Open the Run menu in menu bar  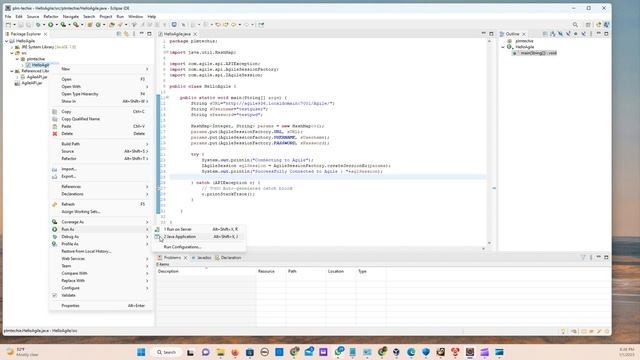120,16
